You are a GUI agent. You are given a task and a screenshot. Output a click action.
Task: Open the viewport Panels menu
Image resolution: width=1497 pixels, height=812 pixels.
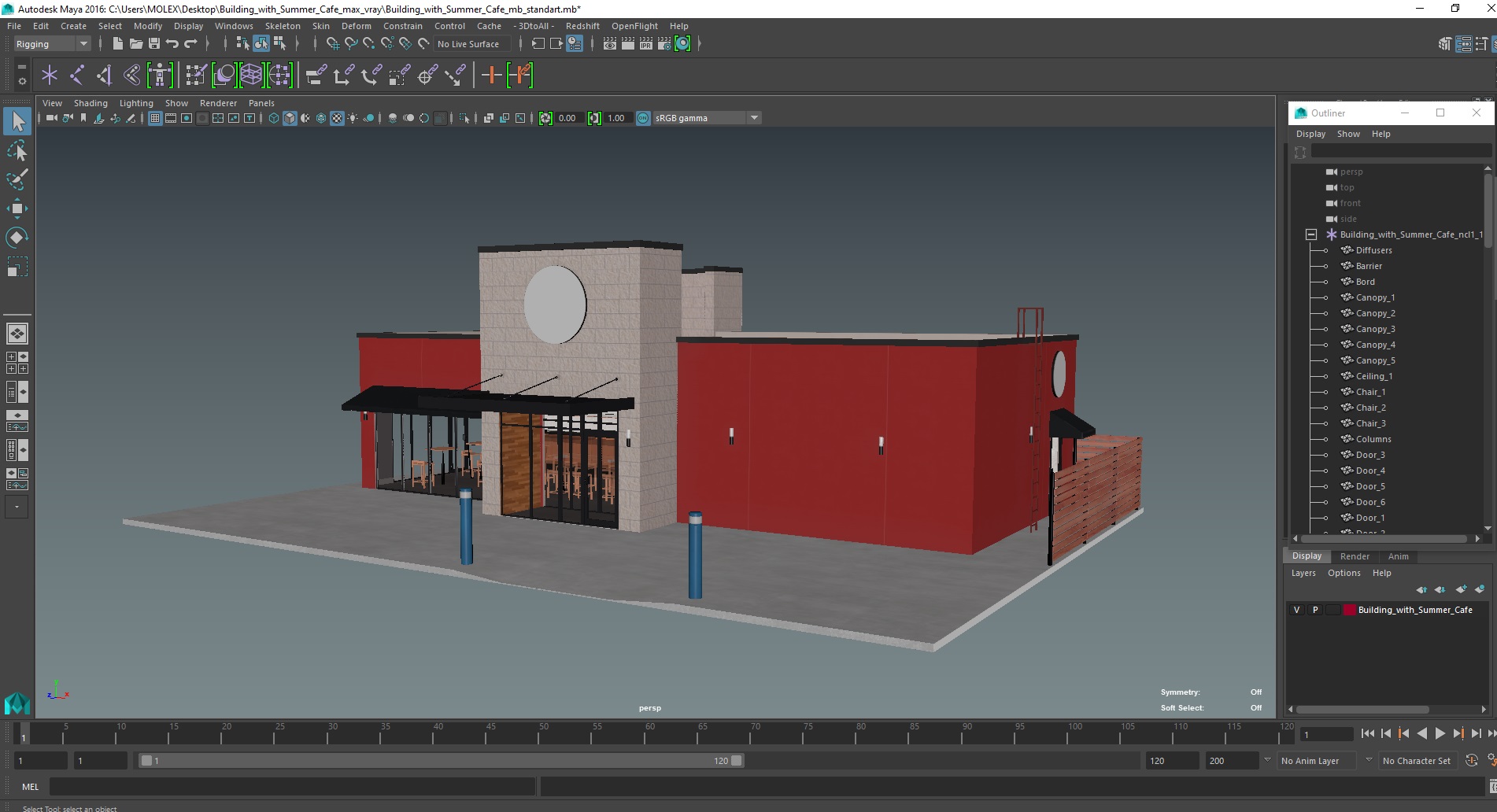261,103
